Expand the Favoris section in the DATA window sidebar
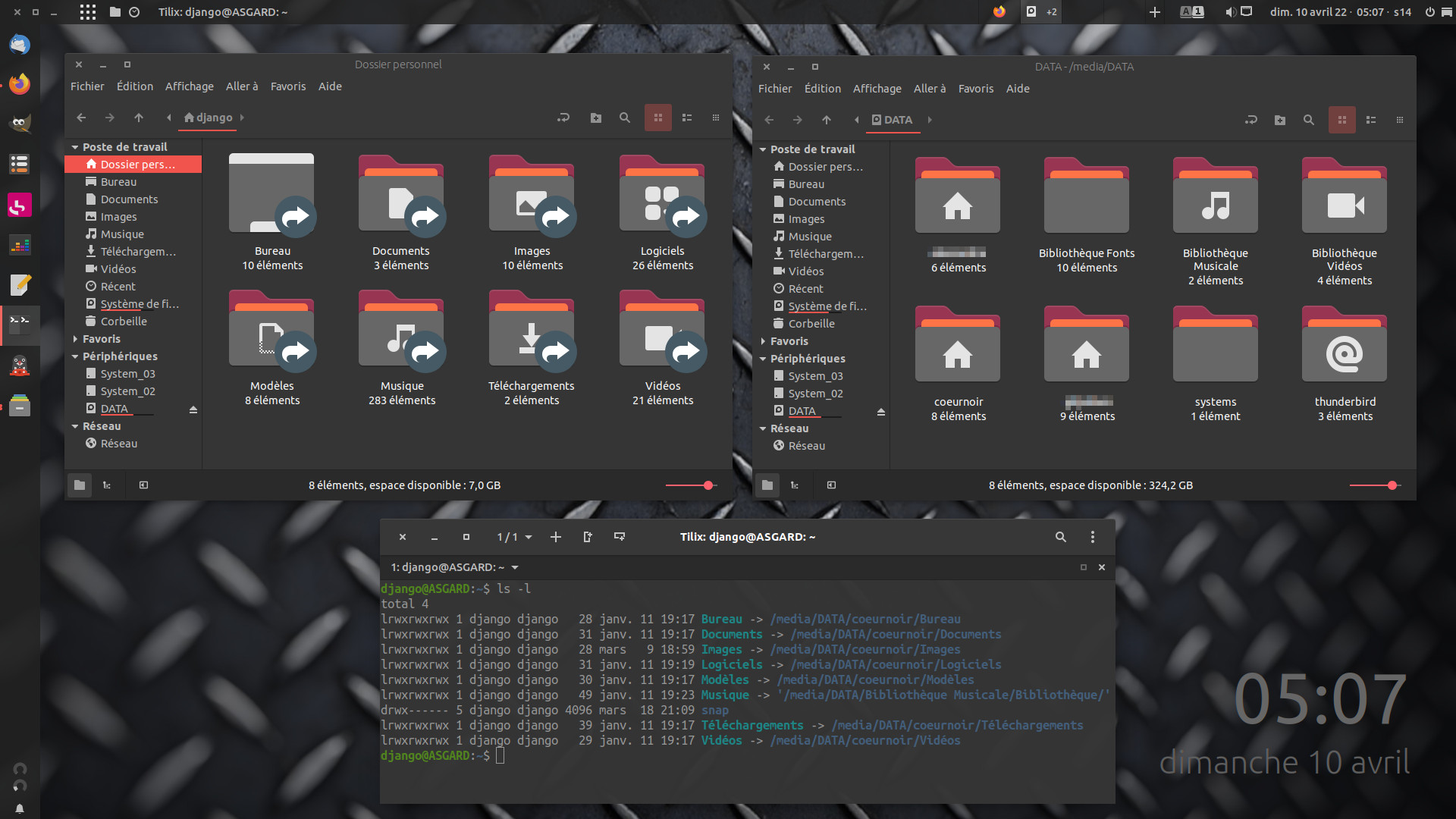1456x819 pixels. pyautogui.click(x=763, y=342)
